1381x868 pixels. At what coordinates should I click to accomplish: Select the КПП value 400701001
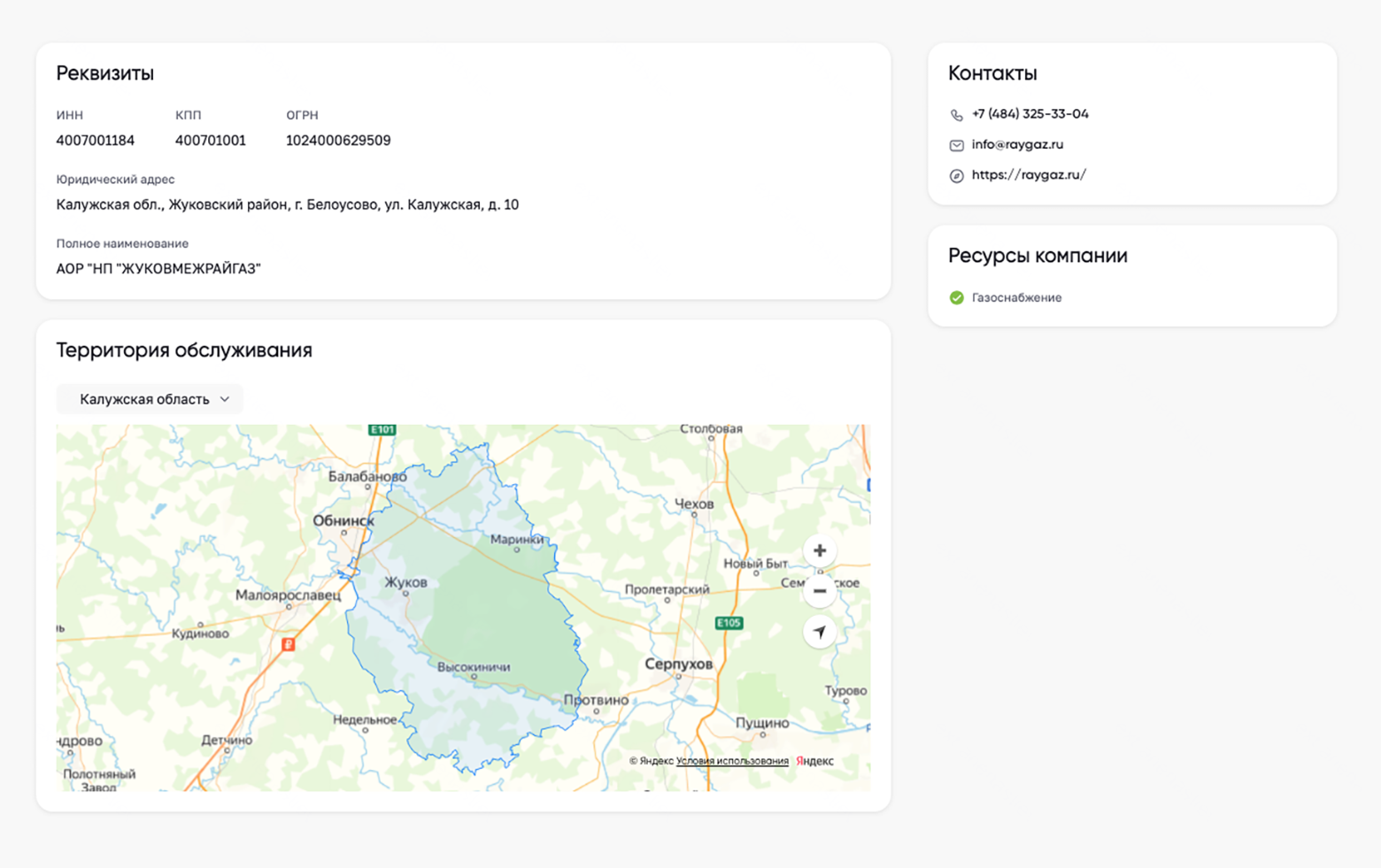click(211, 141)
